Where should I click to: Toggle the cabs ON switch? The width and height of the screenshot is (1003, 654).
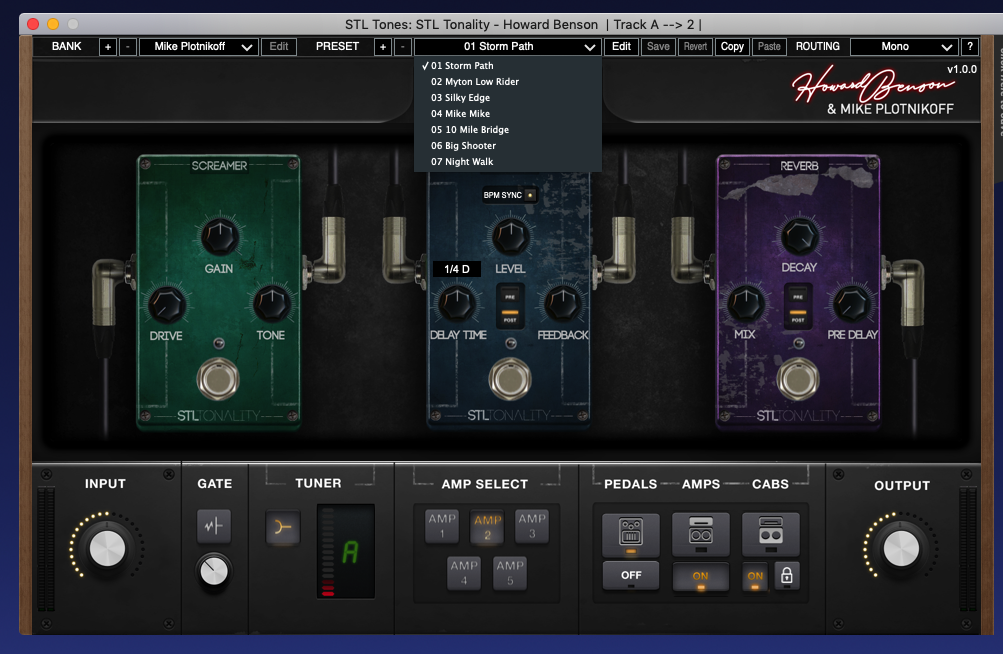[755, 576]
